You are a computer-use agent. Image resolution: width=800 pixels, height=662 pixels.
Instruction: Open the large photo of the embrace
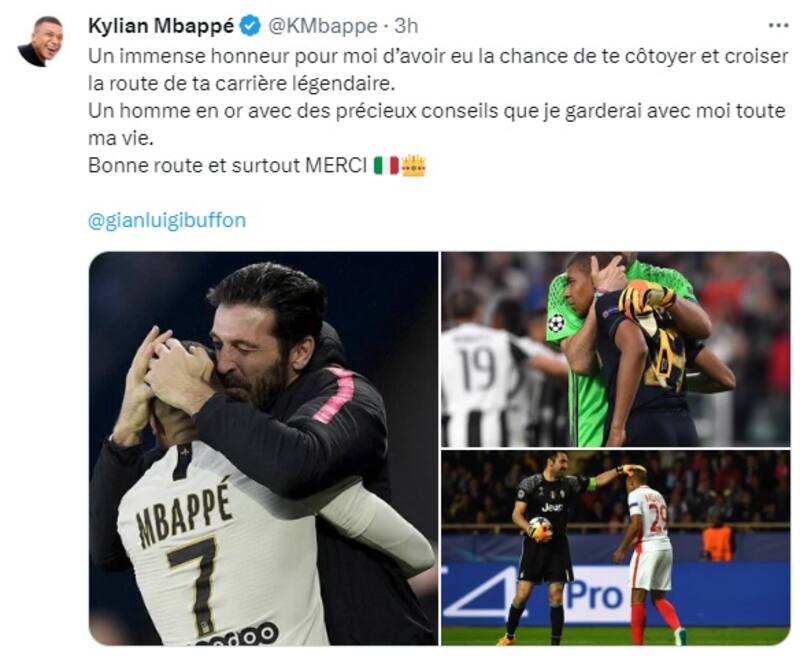click(x=263, y=448)
